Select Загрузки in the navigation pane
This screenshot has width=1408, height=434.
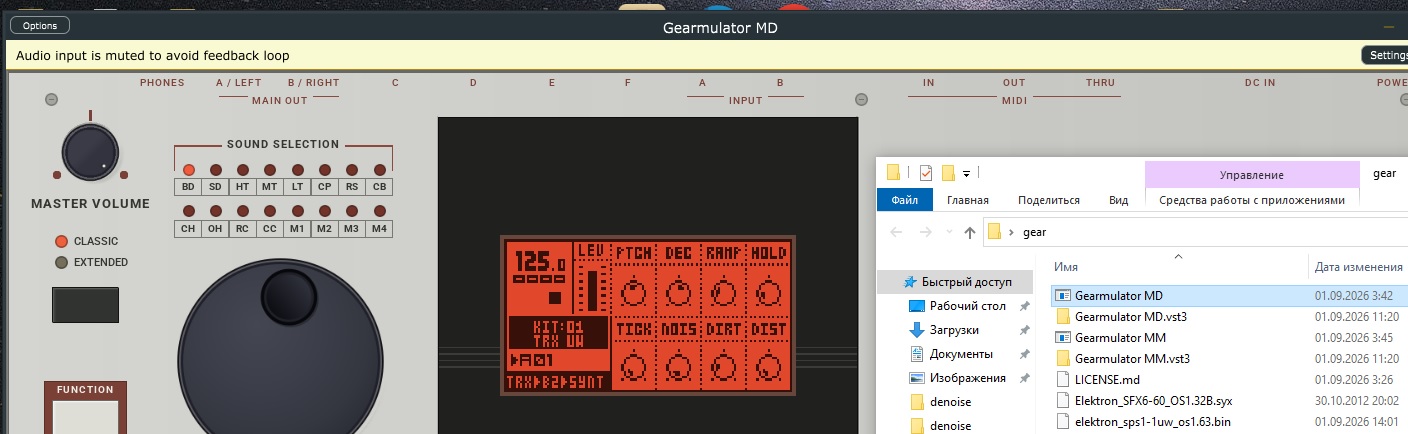point(954,330)
